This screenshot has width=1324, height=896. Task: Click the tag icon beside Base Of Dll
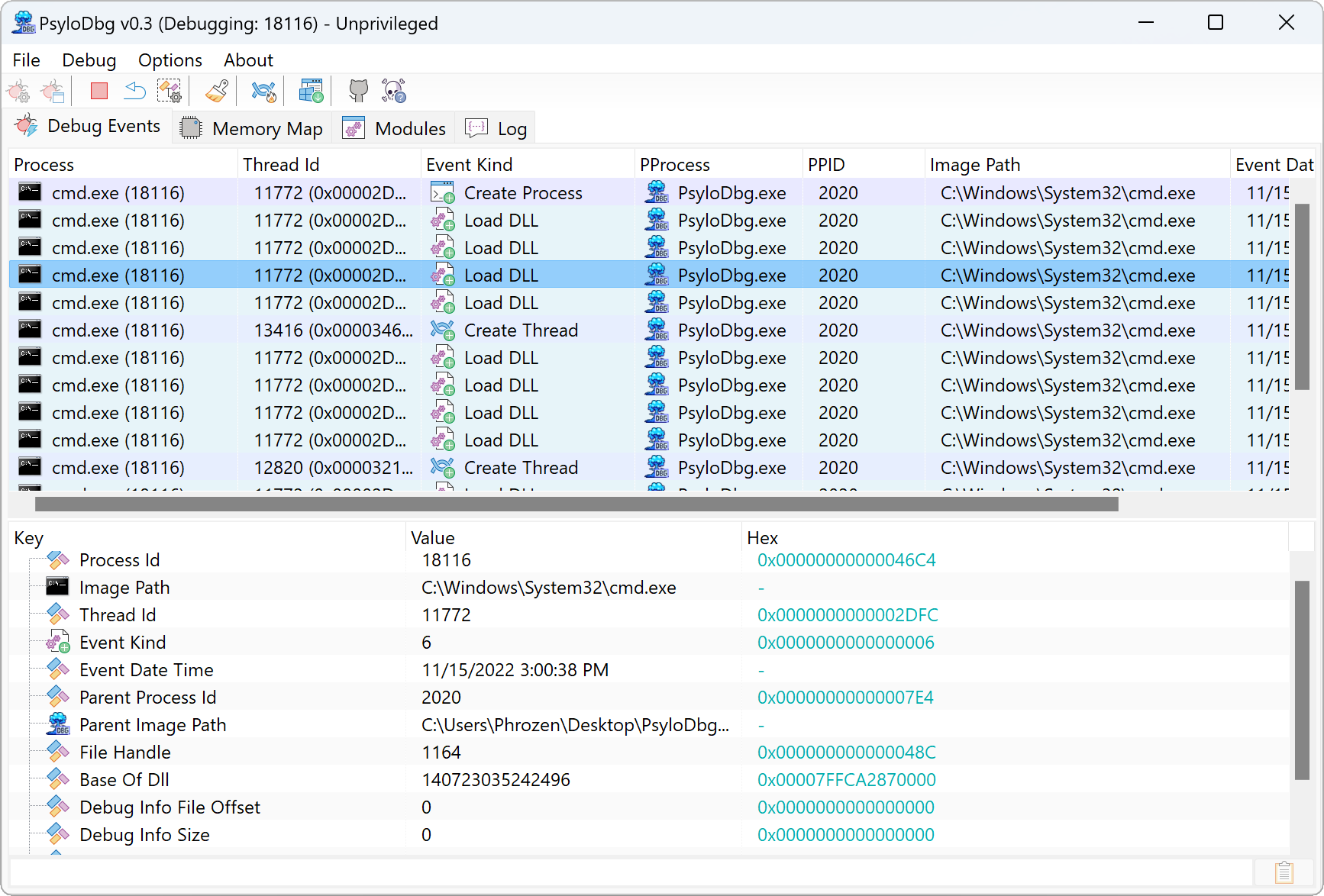(x=58, y=779)
